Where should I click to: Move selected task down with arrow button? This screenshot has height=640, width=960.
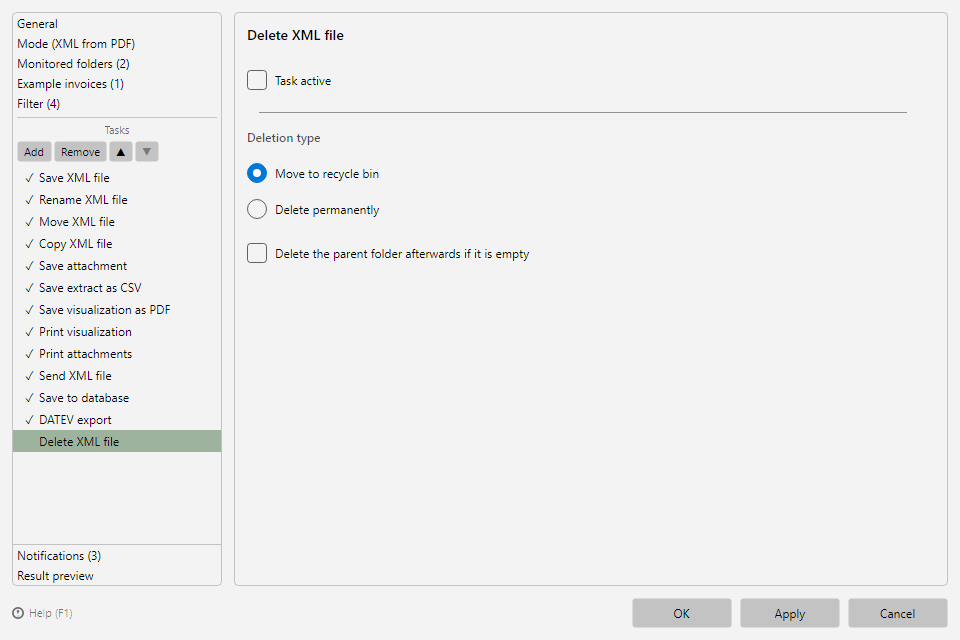(x=147, y=152)
